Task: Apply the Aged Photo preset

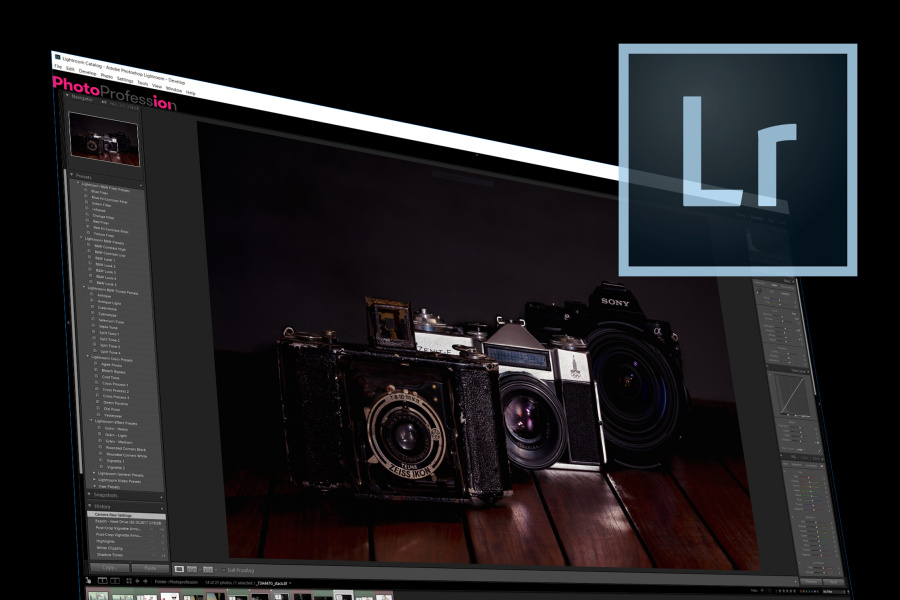Action: click(x=112, y=365)
